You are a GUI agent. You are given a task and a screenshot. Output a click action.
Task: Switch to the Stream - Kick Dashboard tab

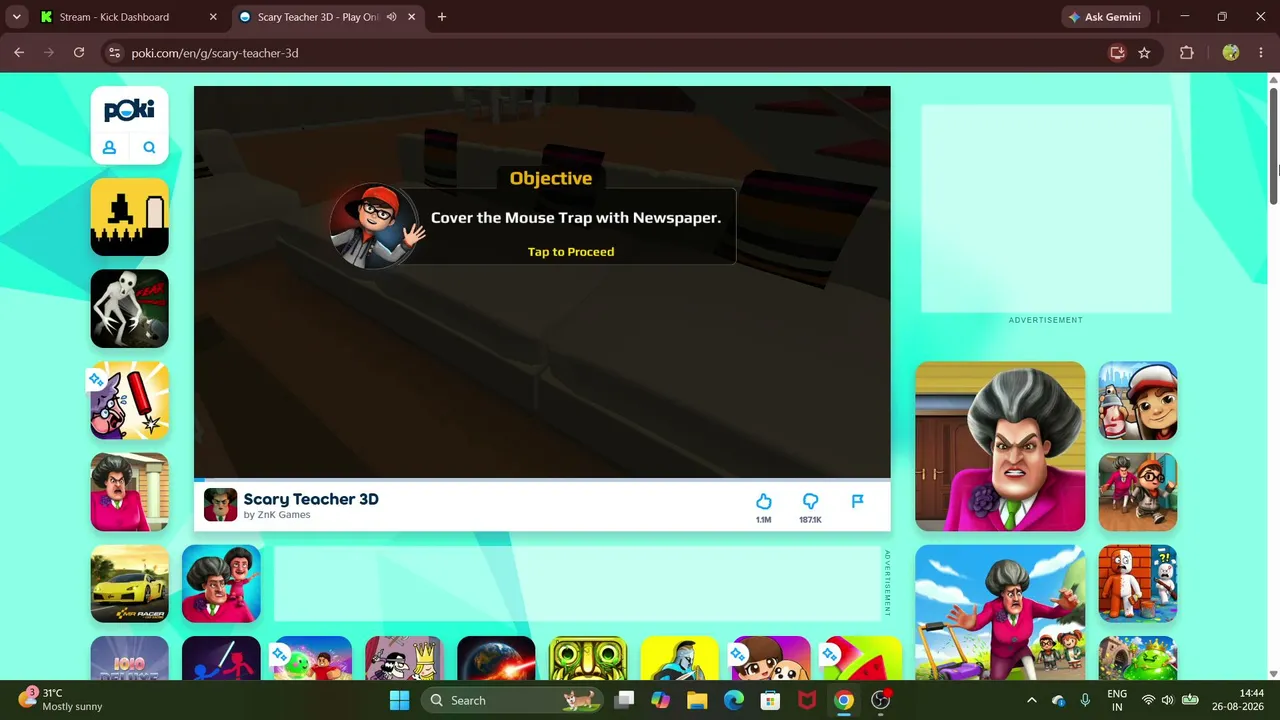tap(129, 17)
